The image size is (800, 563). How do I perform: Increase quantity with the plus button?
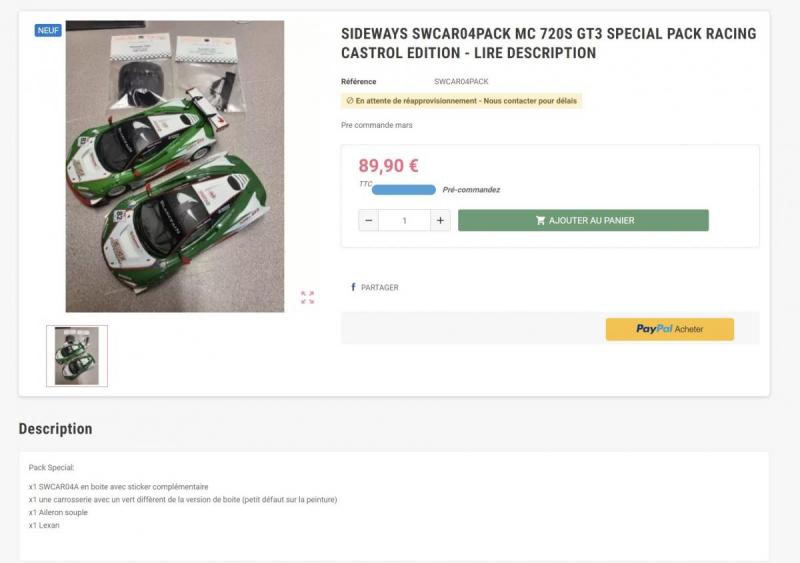click(440, 220)
